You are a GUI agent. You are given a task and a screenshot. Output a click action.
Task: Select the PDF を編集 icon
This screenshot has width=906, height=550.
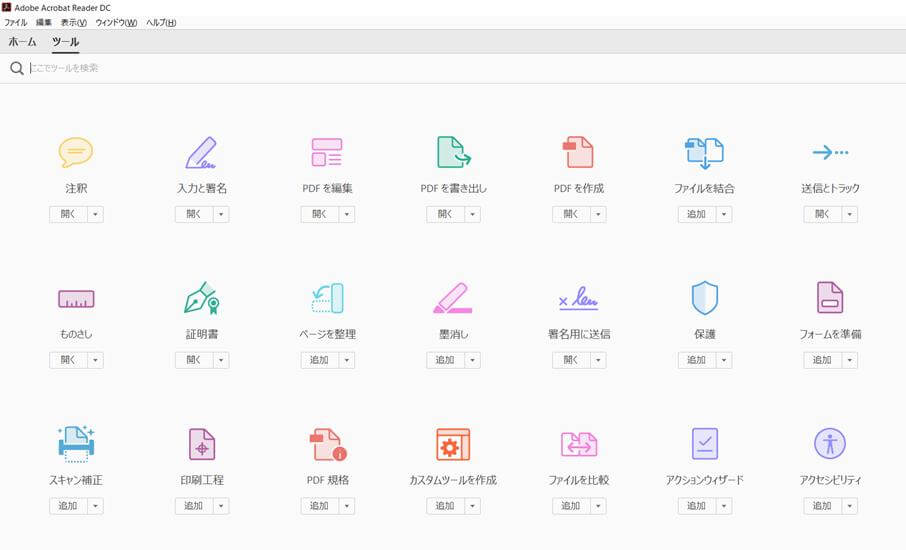click(327, 153)
